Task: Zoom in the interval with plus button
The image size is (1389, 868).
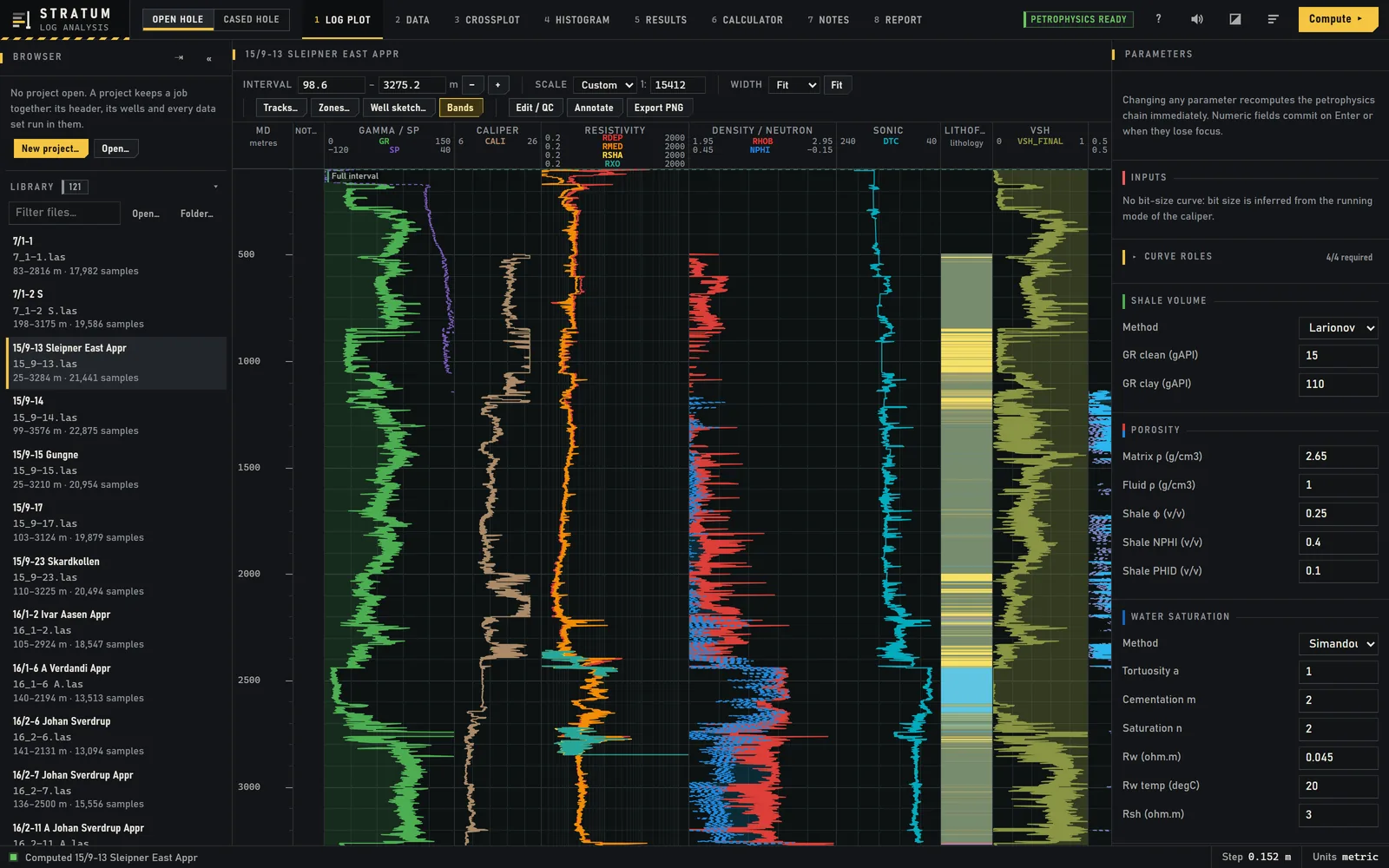Action: 497,85
